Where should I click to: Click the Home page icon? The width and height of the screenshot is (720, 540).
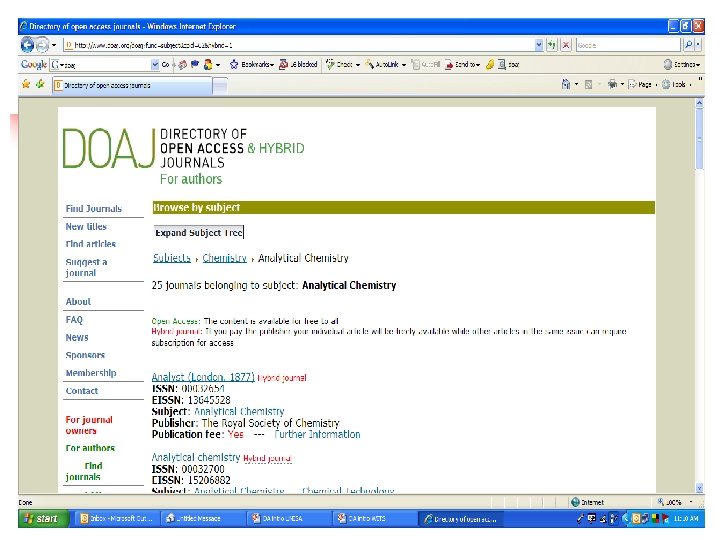tap(566, 84)
